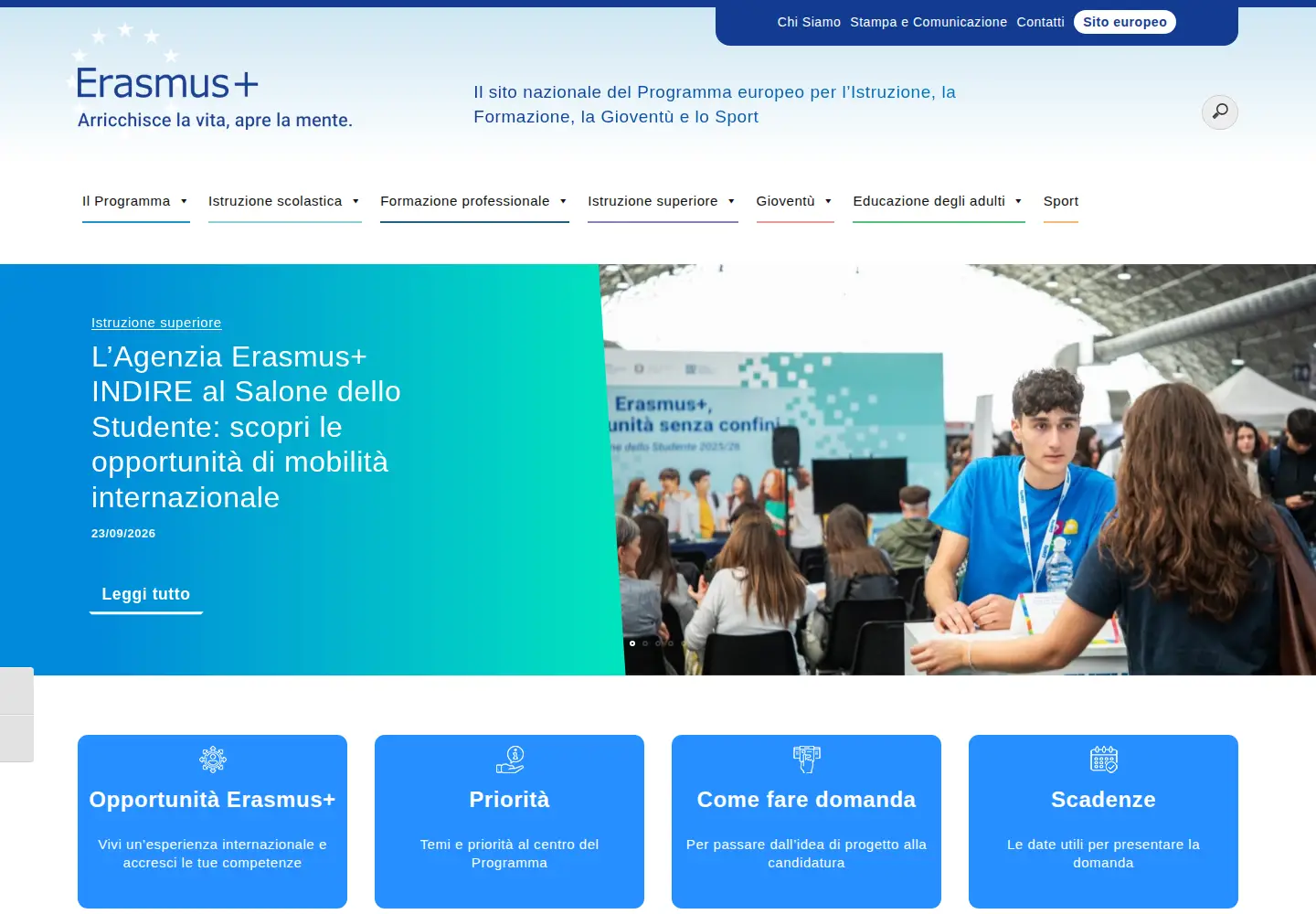Open the Educazione degli adulti menu
This screenshot has width=1316, height=914.
click(929, 201)
